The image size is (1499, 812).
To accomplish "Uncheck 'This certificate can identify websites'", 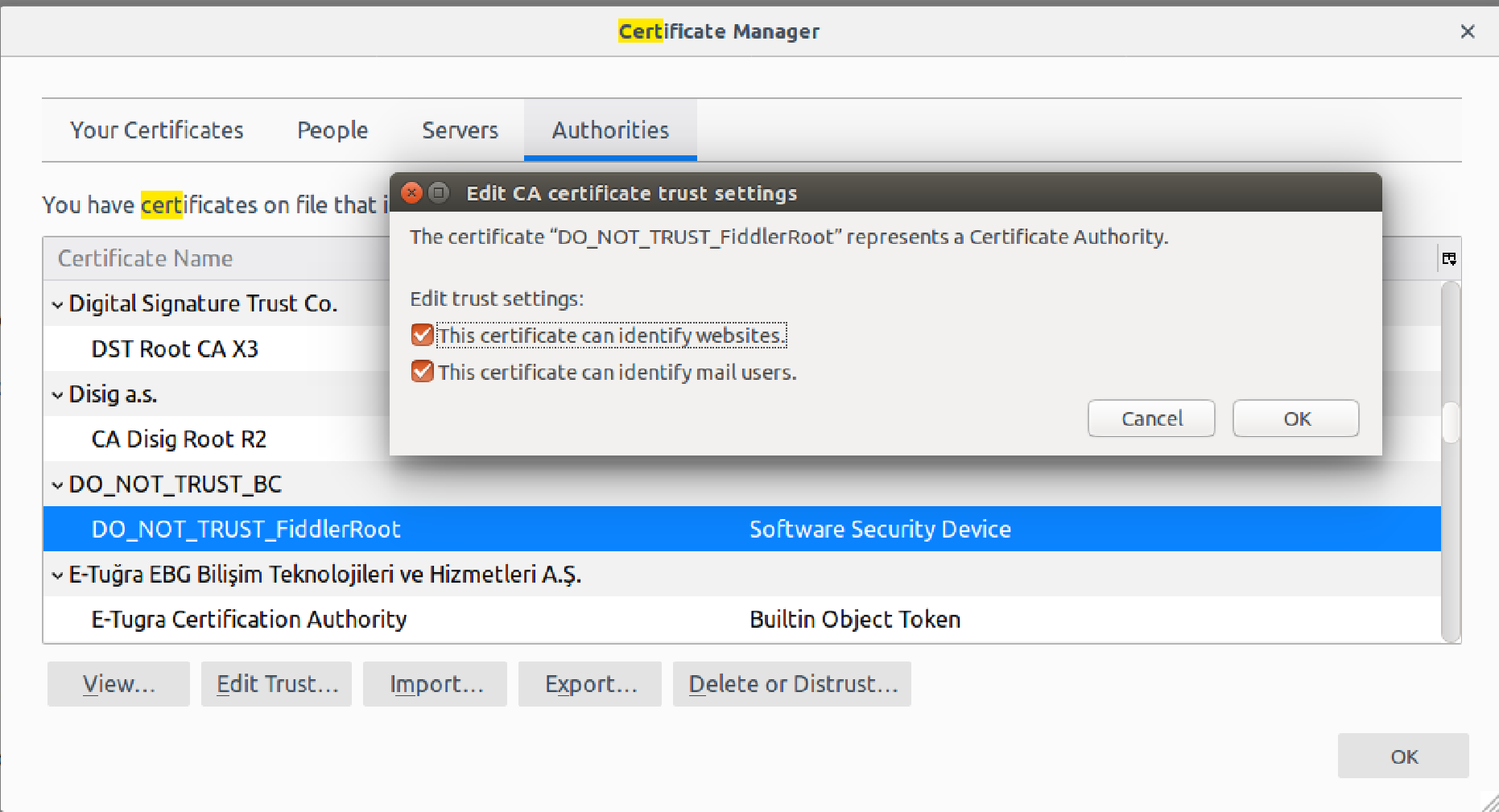I will tap(422, 335).
